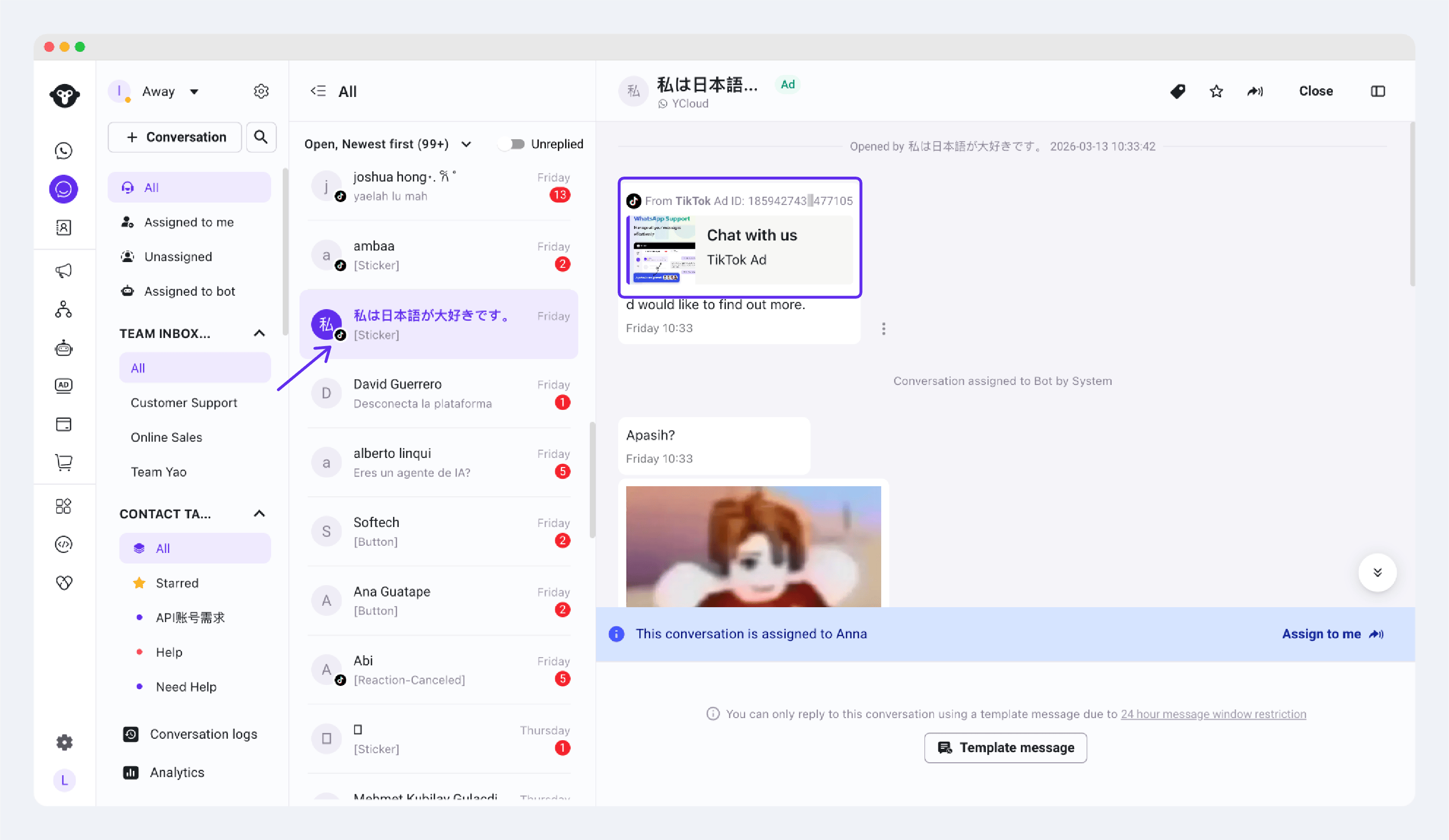1449x840 pixels.
Task: Click the monkey logo at top left
Action: pyautogui.click(x=64, y=96)
